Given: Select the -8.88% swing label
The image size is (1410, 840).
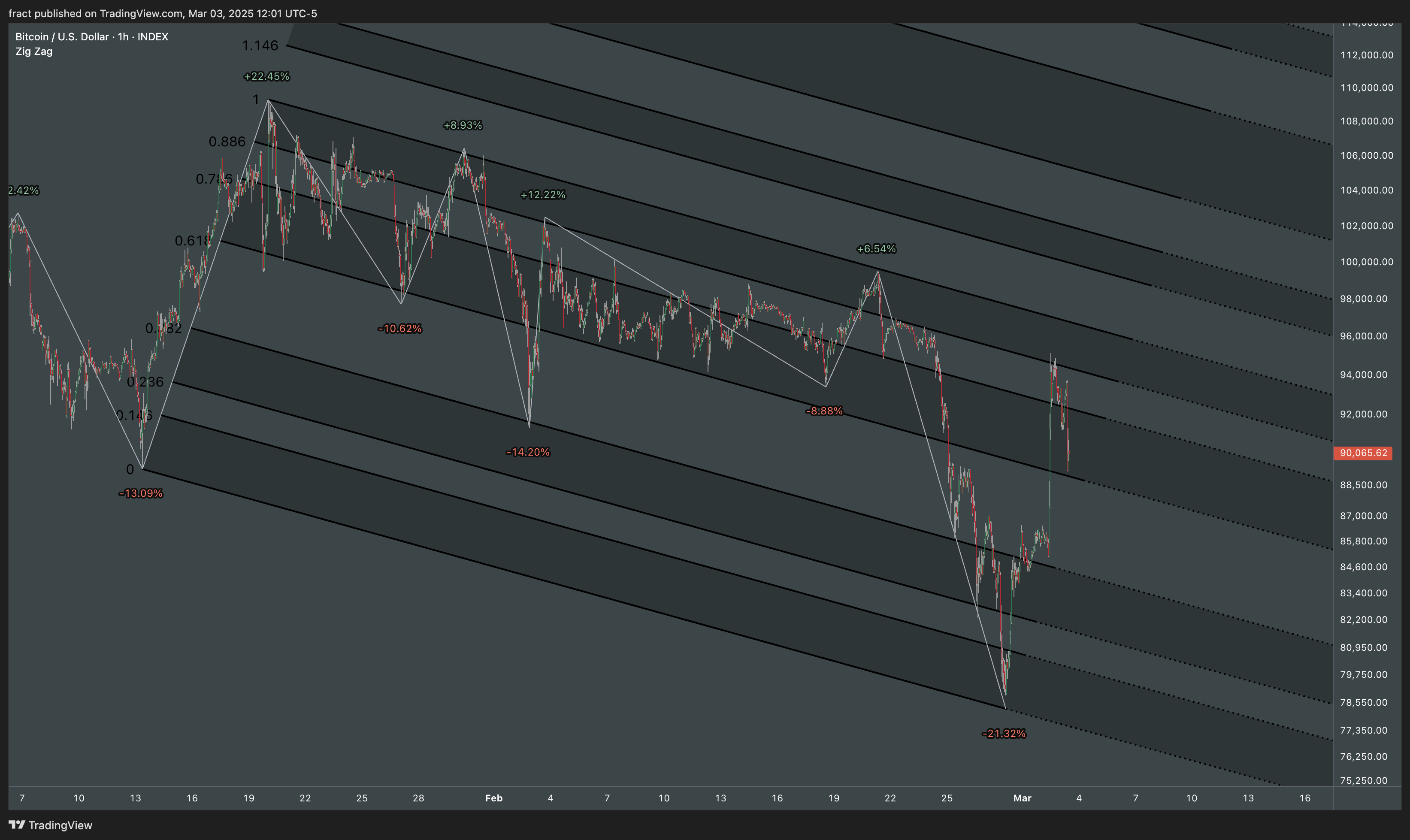Looking at the screenshot, I should tap(824, 411).
